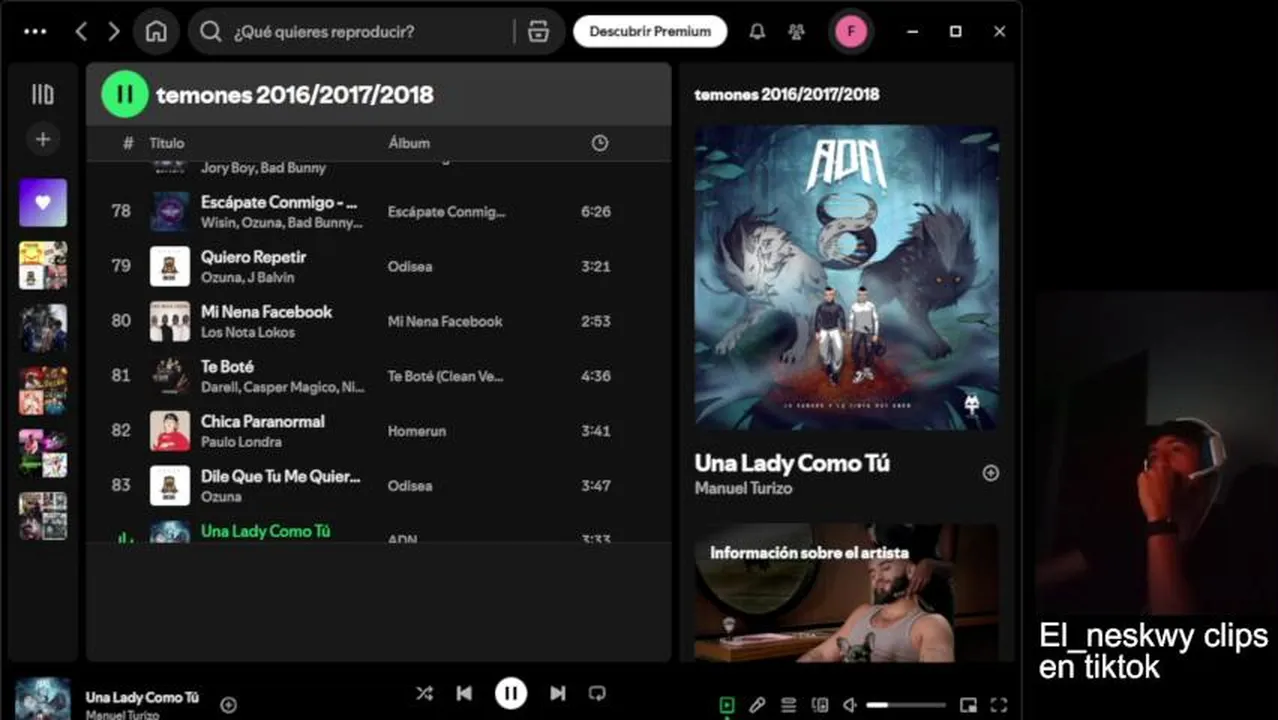Show lyrics with microphone icon
Screen dimensions: 1278x720
pos(757,705)
